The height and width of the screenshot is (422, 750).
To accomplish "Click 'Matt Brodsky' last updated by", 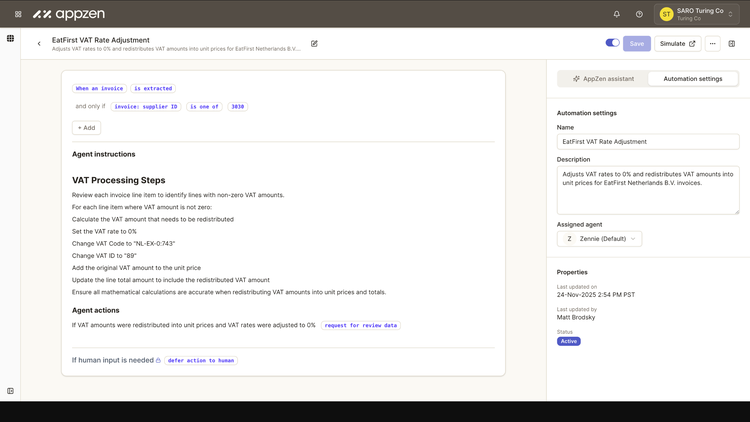I will [x=576, y=317].
